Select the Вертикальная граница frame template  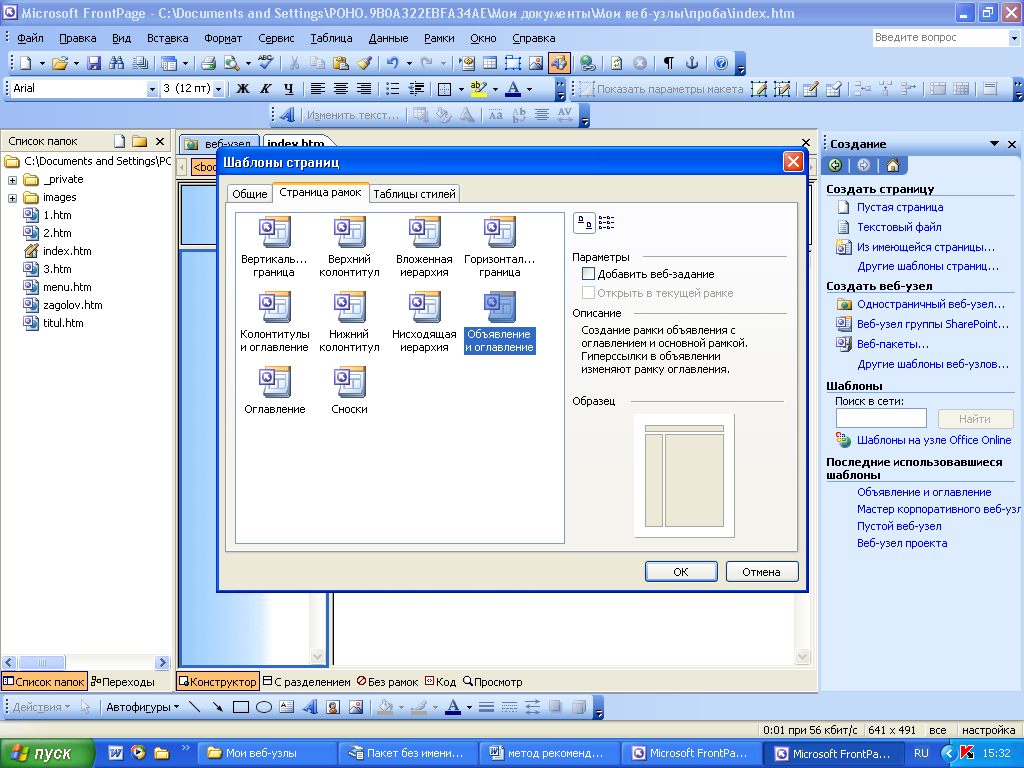tap(274, 247)
